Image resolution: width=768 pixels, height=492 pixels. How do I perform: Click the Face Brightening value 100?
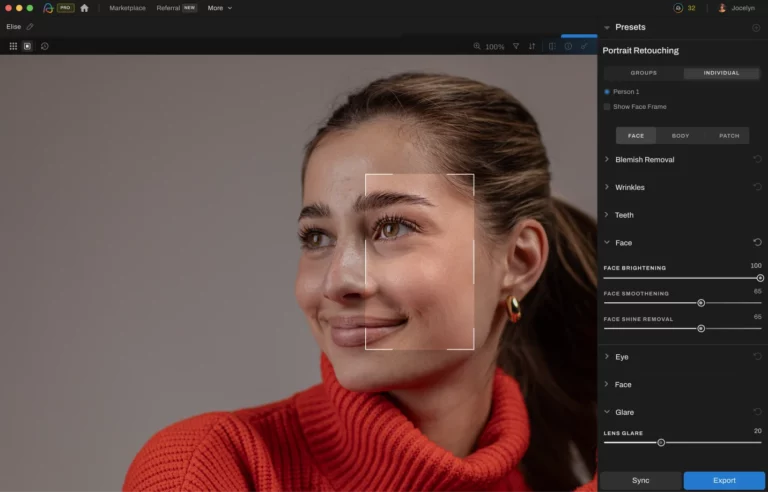point(756,266)
